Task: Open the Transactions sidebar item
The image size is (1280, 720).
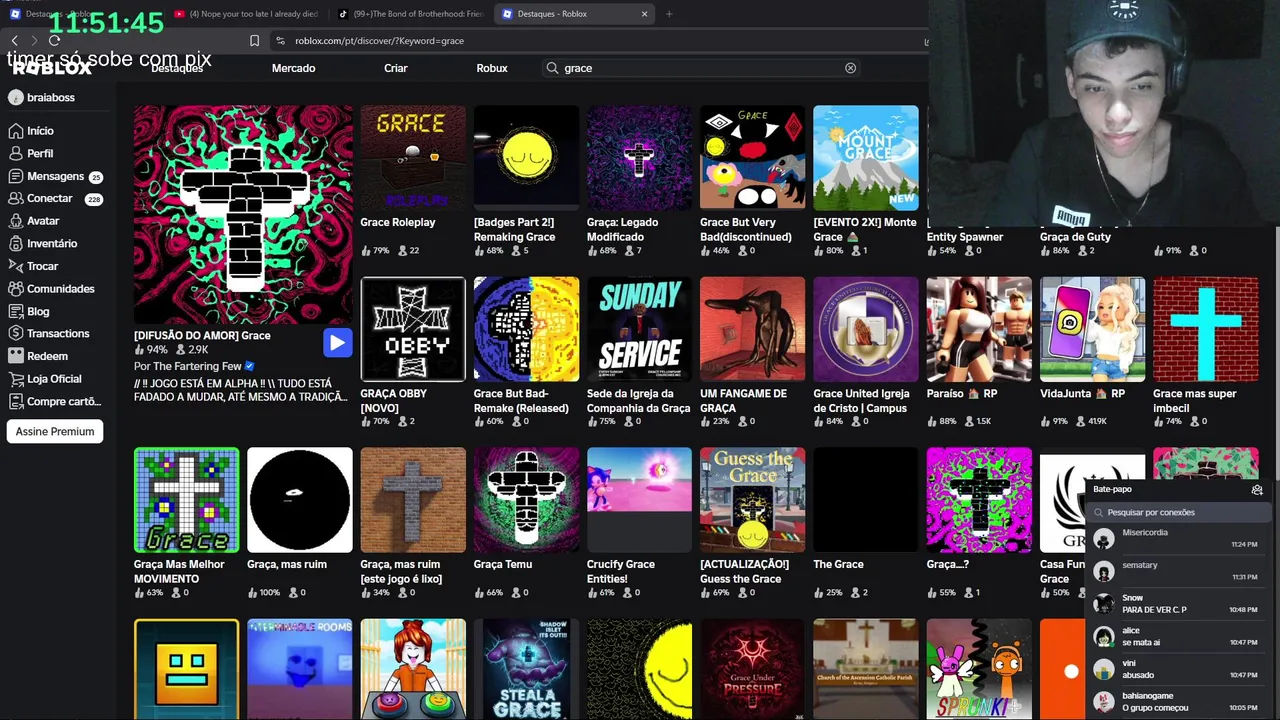Action: (48, 334)
